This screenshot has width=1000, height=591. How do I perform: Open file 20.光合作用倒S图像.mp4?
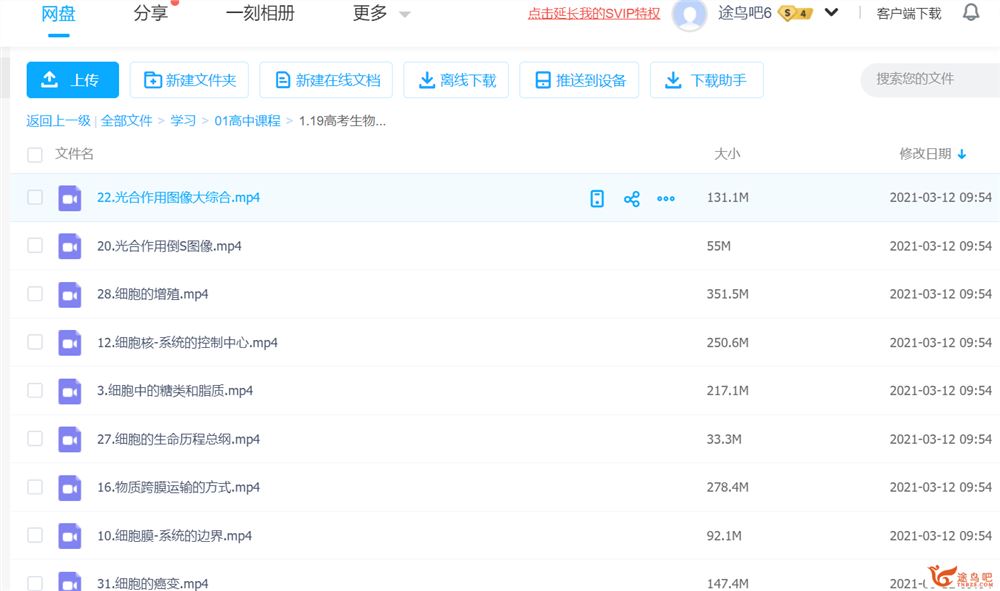point(169,246)
